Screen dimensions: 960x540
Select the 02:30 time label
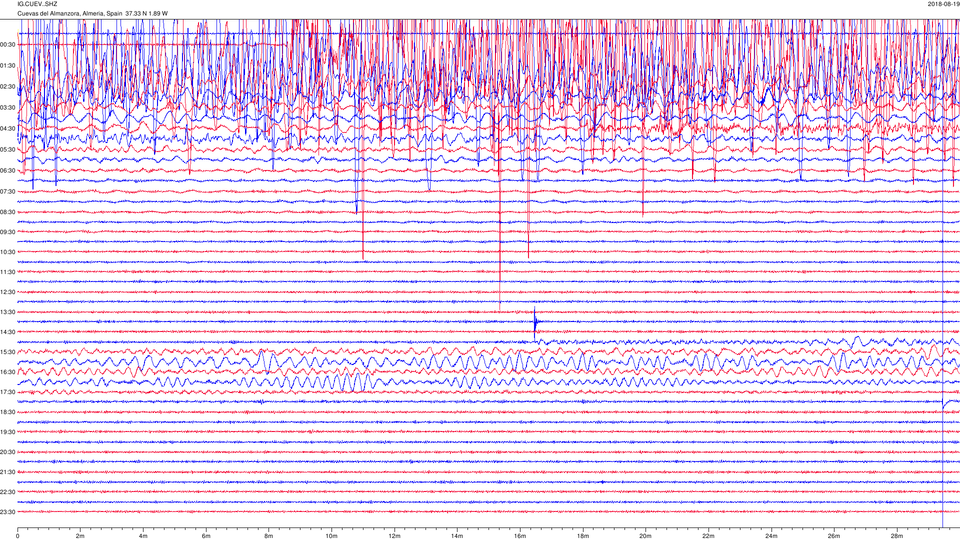[x=7, y=87]
